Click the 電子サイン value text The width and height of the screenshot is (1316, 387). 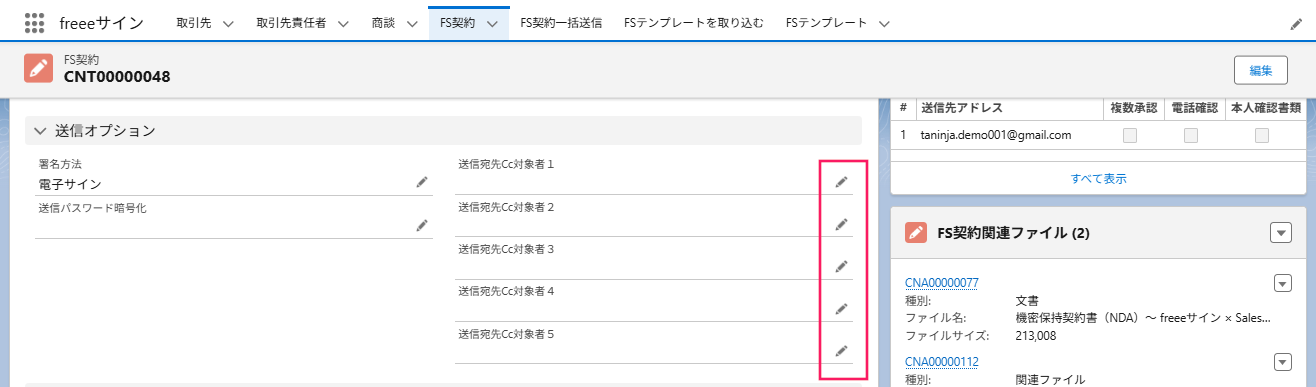click(70, 184)
